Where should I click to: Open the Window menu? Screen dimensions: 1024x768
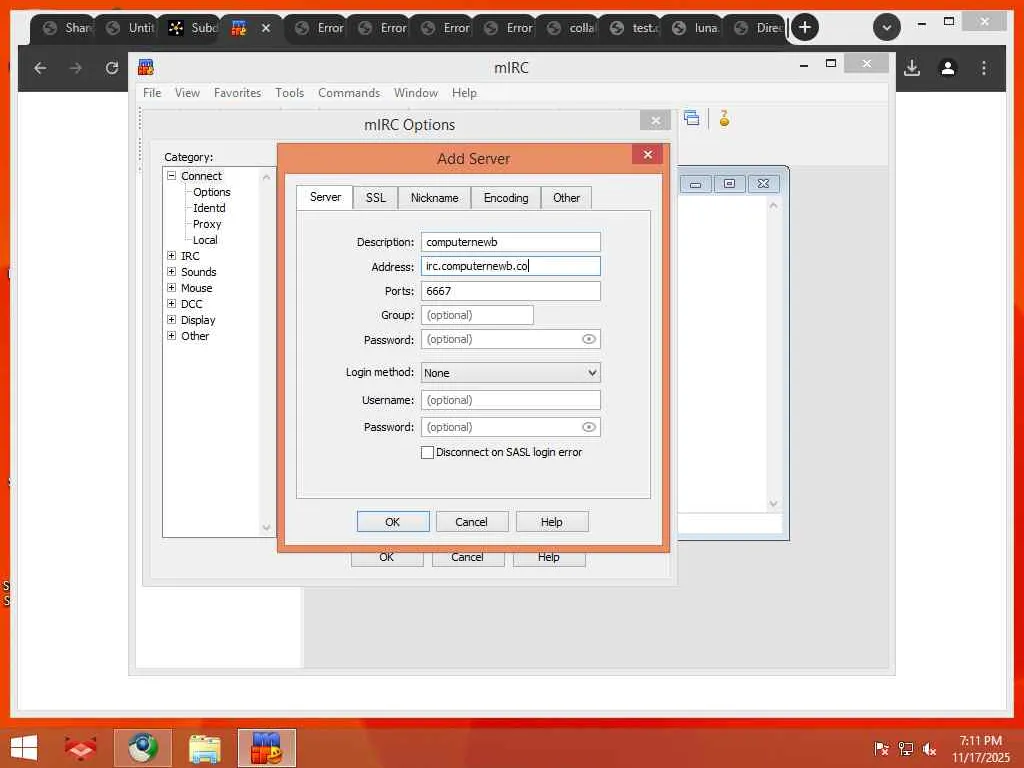[416, 93]
